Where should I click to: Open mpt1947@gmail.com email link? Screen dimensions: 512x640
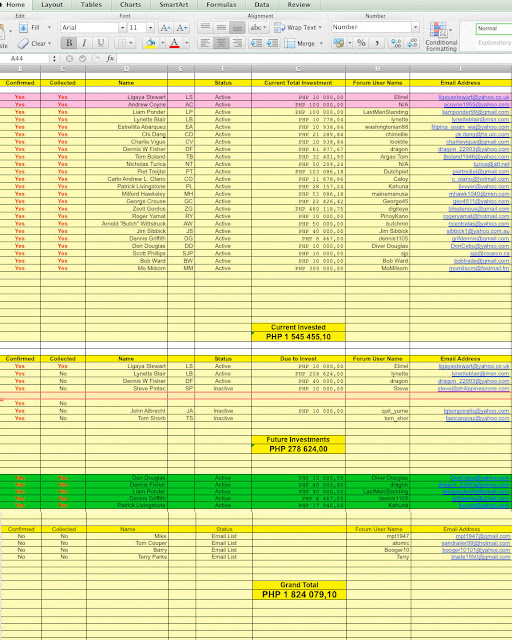[x=483, y=536]
